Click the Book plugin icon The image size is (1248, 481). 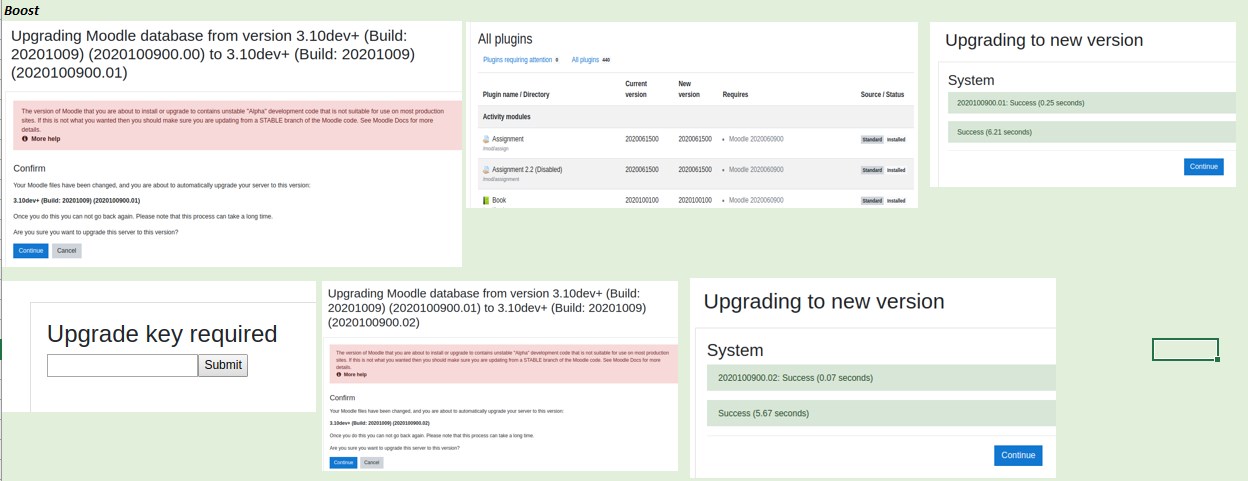pyautogui.click(x=487, y=201)
